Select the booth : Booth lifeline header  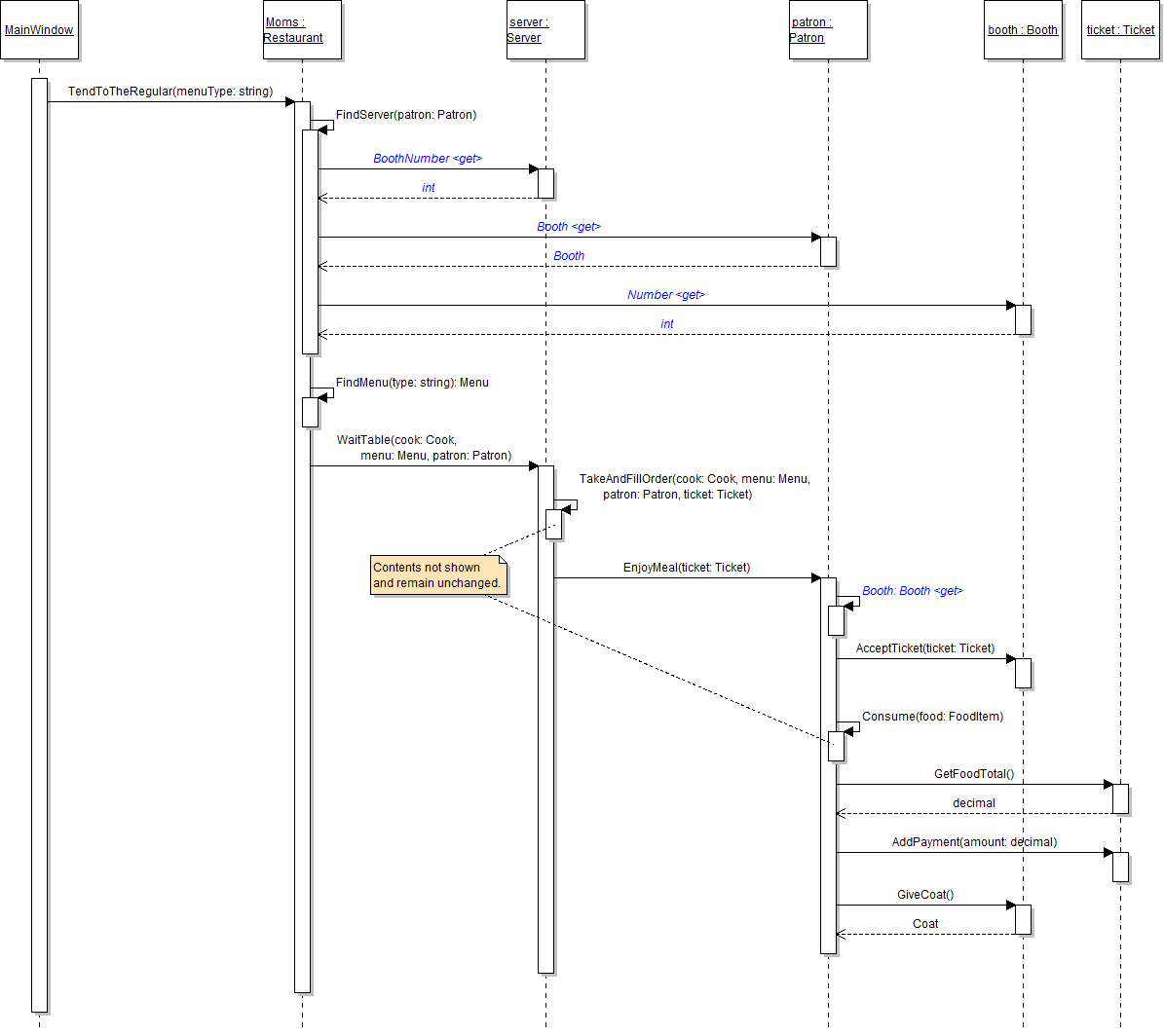pos(1023,30)
